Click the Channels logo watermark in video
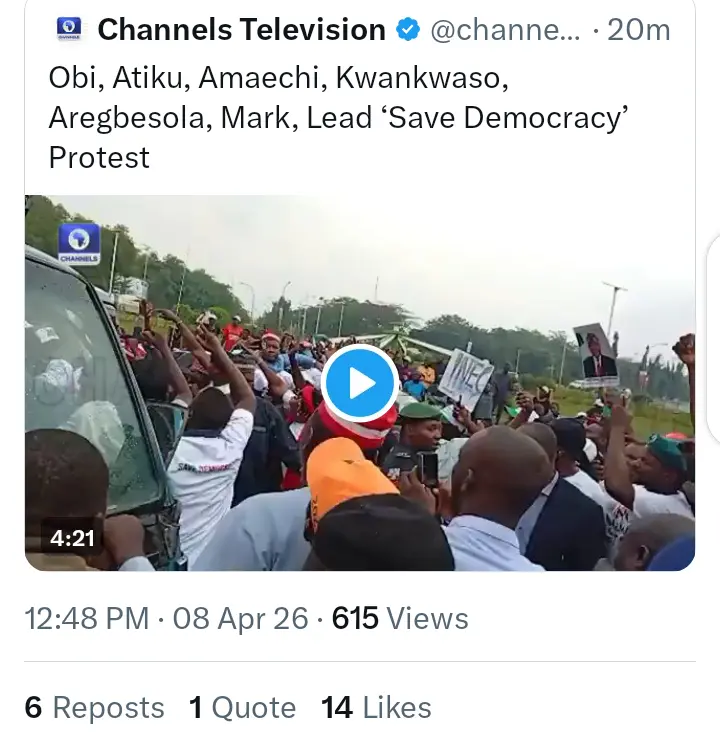The image size is (720, 747). 79,243
